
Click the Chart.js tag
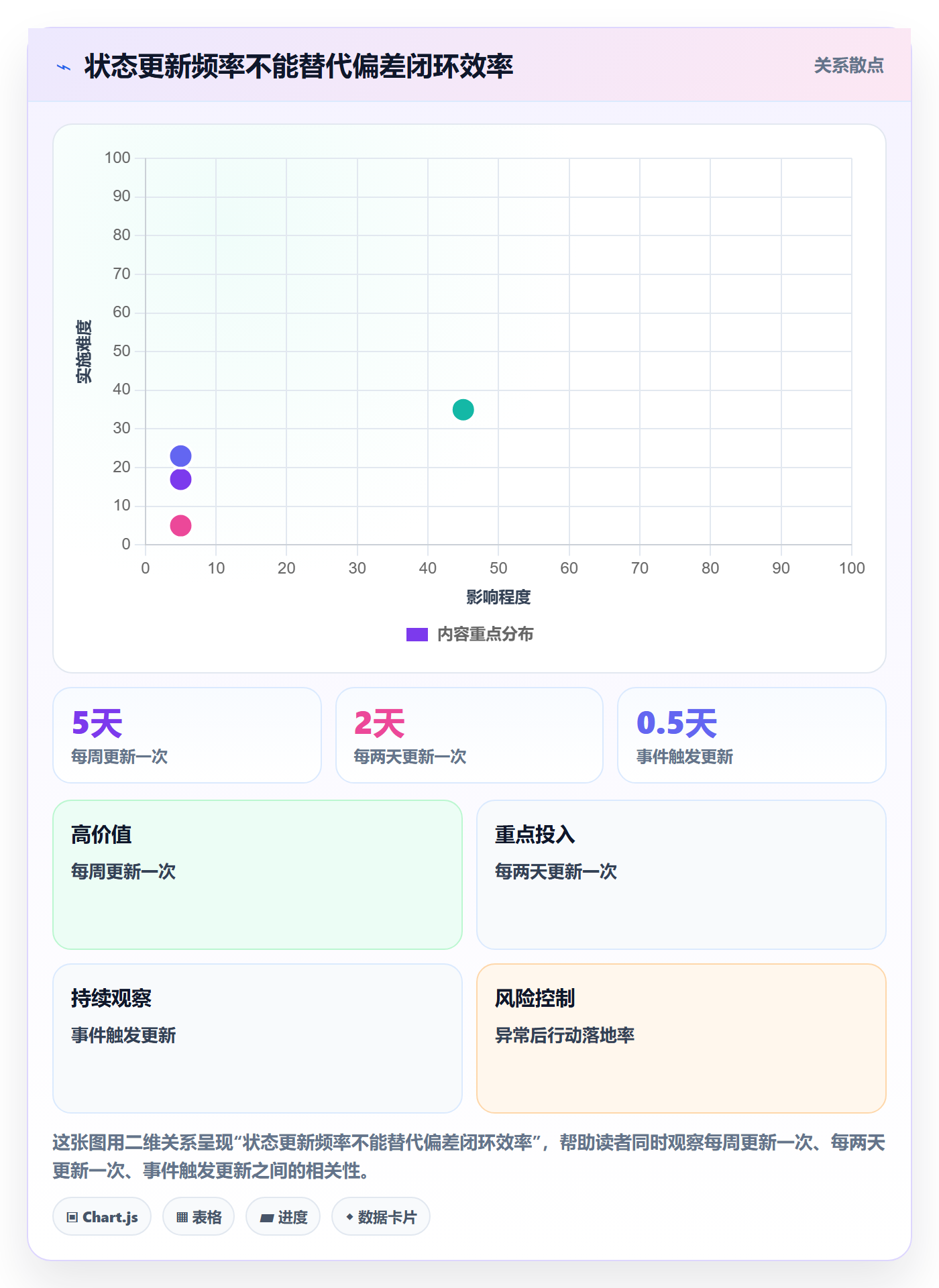102,1217
